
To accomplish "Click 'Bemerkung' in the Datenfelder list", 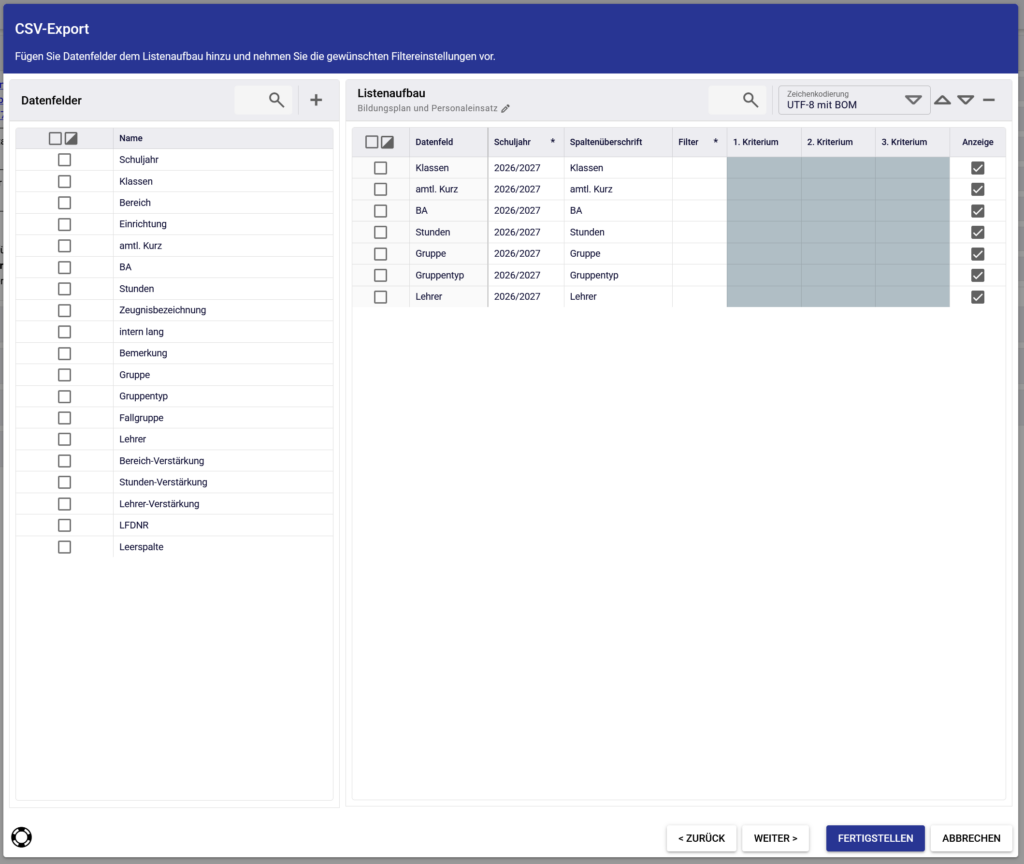I will 143,353.
